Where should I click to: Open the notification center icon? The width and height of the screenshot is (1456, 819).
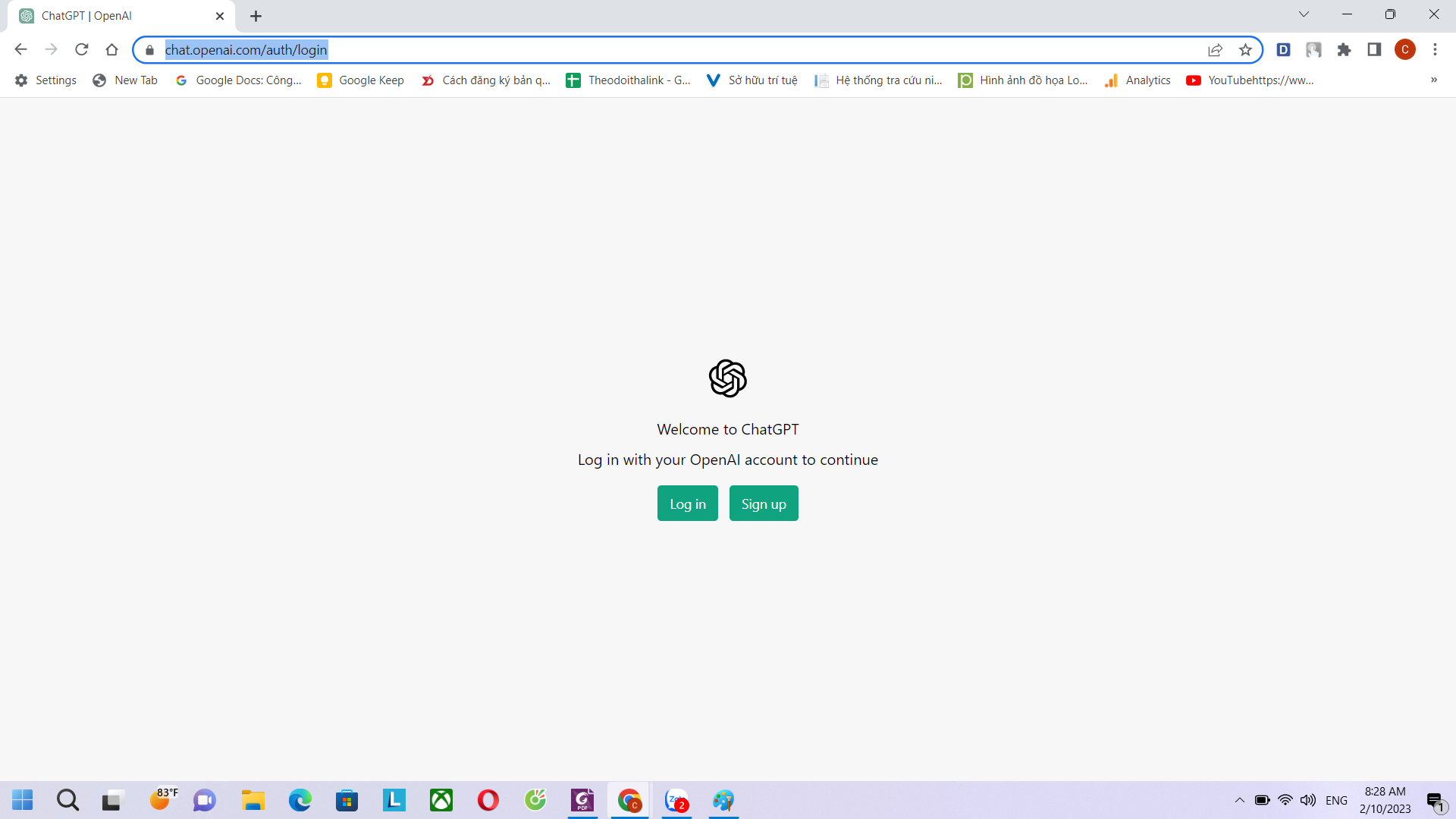click(x=1436, y=801)
